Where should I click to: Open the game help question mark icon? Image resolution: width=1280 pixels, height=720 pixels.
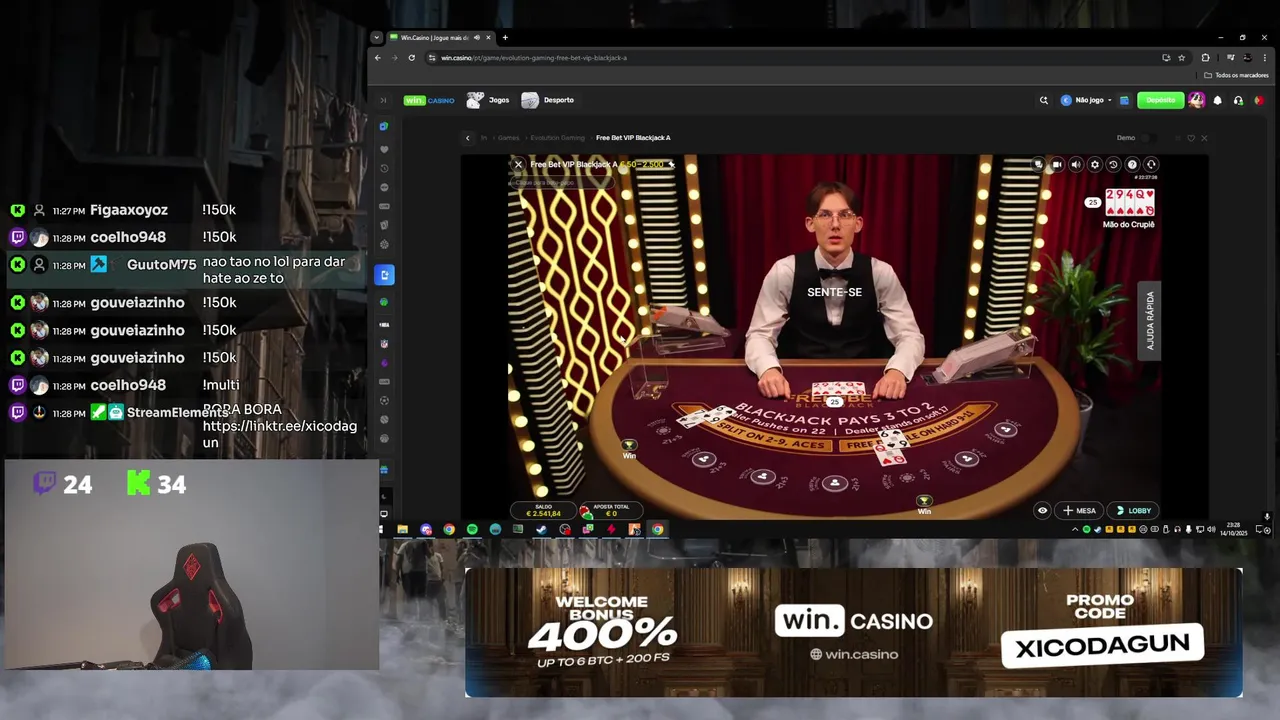point(1132,165)
